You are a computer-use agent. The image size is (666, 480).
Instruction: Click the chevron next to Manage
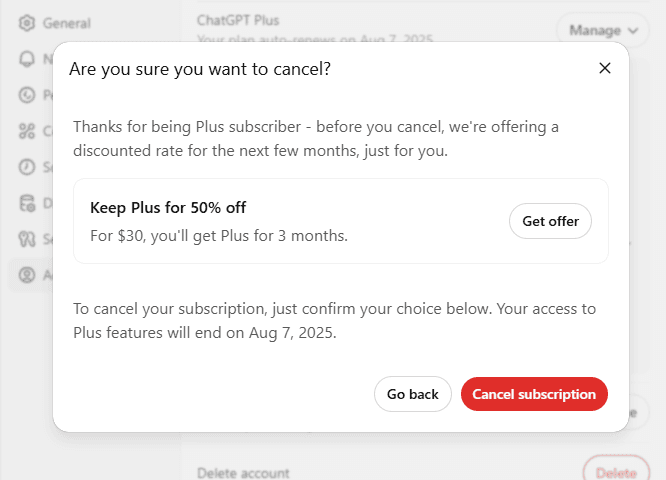pyautogui.click(x=633, y=31)
